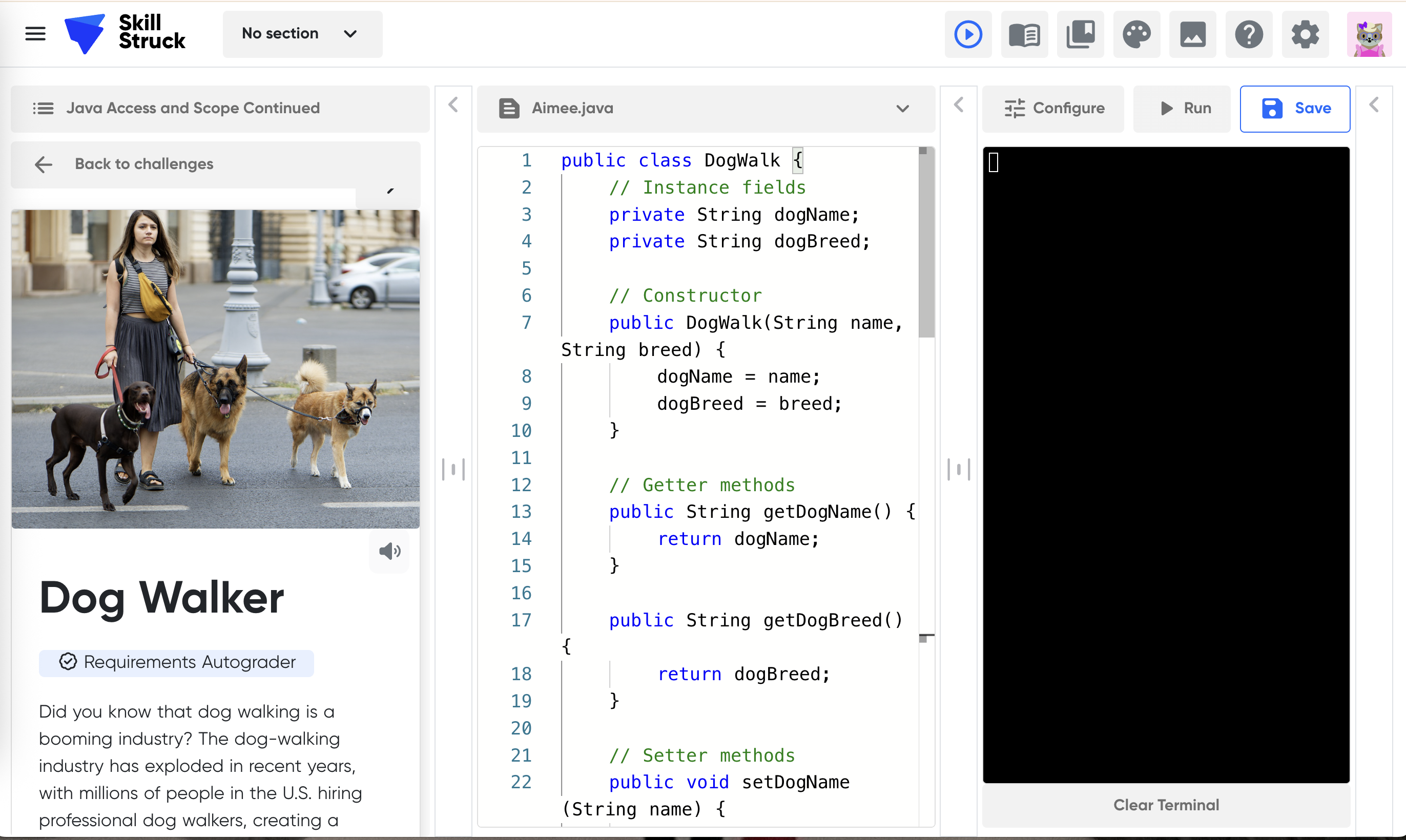The image size is (1406, 840).
Task: Click the play circle icon in header
Action: point(968,34)
